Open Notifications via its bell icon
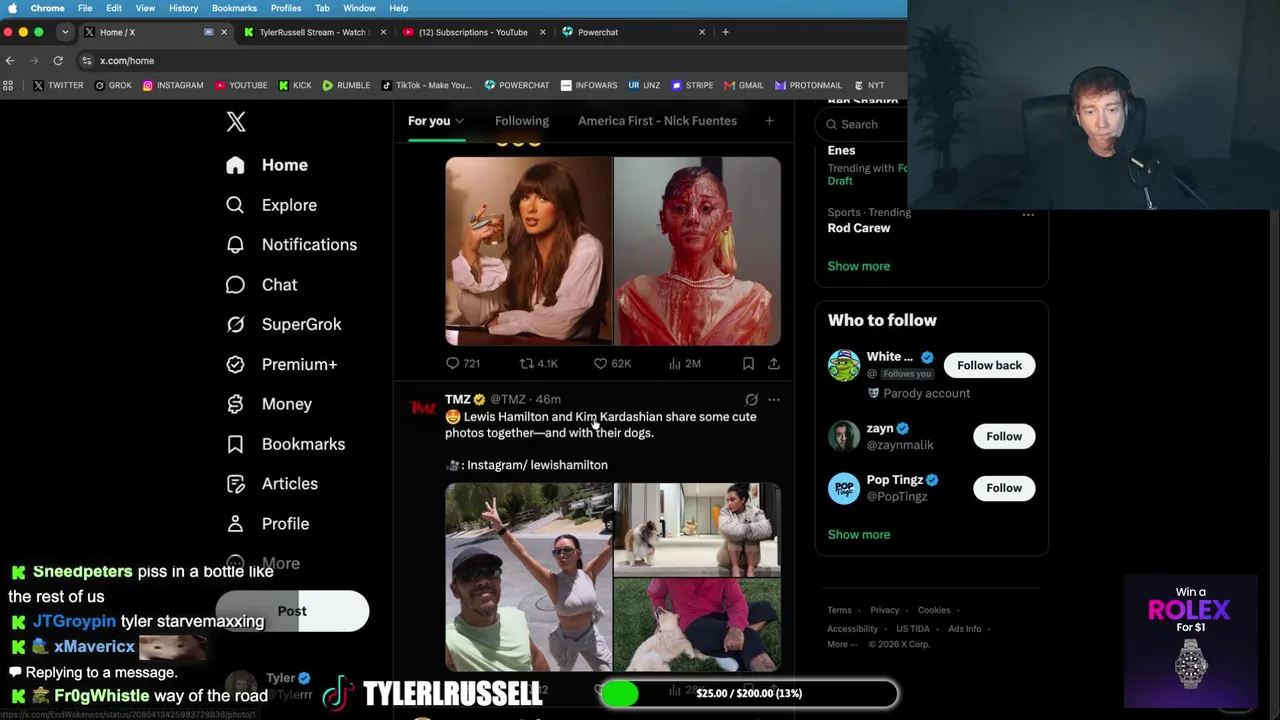This screenshot has height=720, width=1280. 235,245
